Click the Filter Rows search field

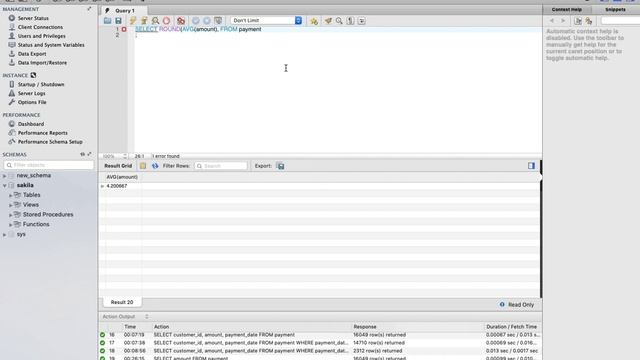(x=221, y=166)
